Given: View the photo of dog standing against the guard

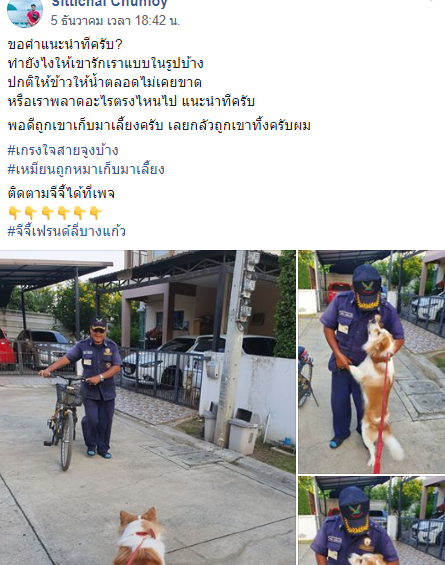Looking at the screenshot, I should [x=371, y=362].
